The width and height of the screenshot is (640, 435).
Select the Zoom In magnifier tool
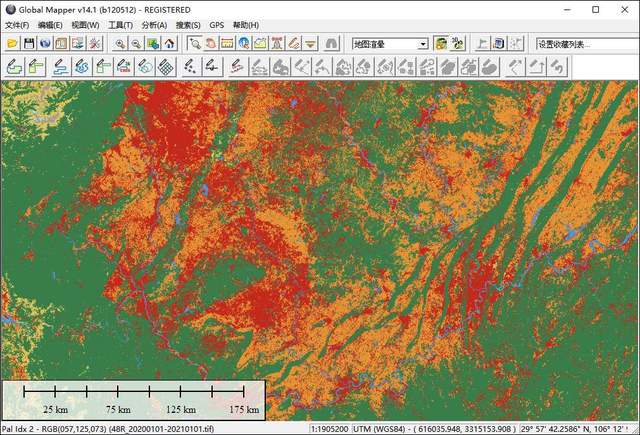tap(120, 44)
